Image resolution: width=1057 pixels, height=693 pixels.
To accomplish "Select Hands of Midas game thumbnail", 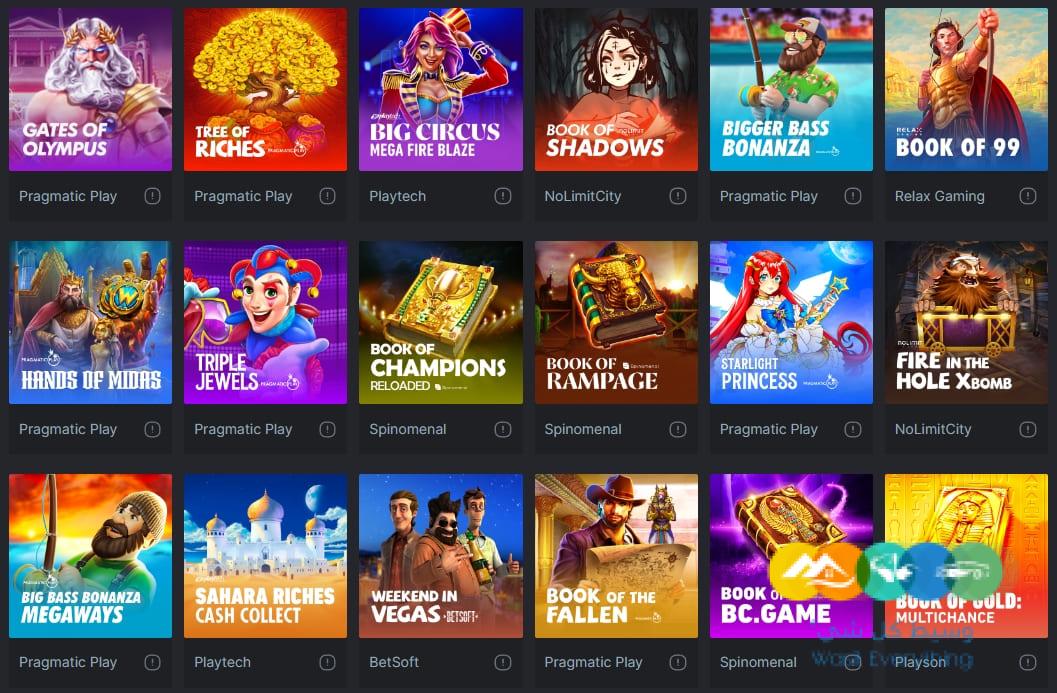I will (90, 322).
